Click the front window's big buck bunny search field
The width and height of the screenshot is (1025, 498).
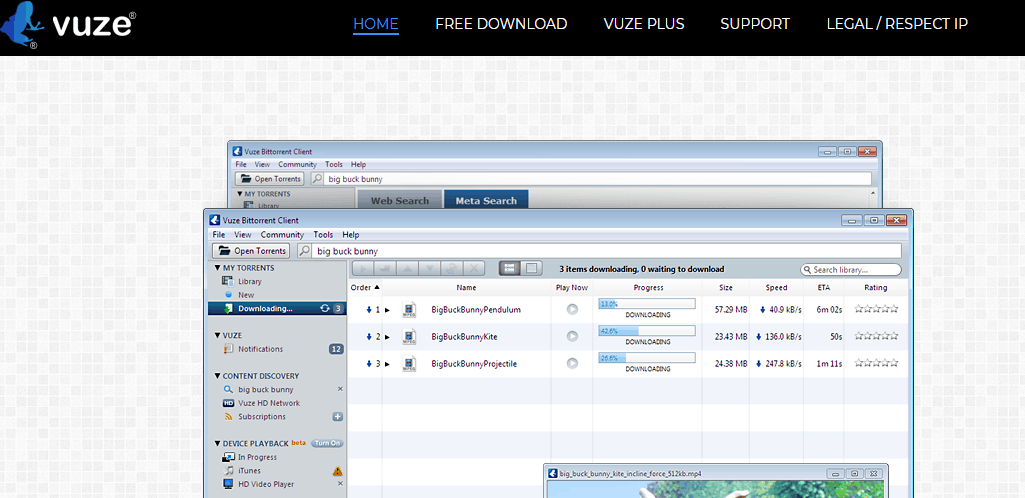pos(607,251)
